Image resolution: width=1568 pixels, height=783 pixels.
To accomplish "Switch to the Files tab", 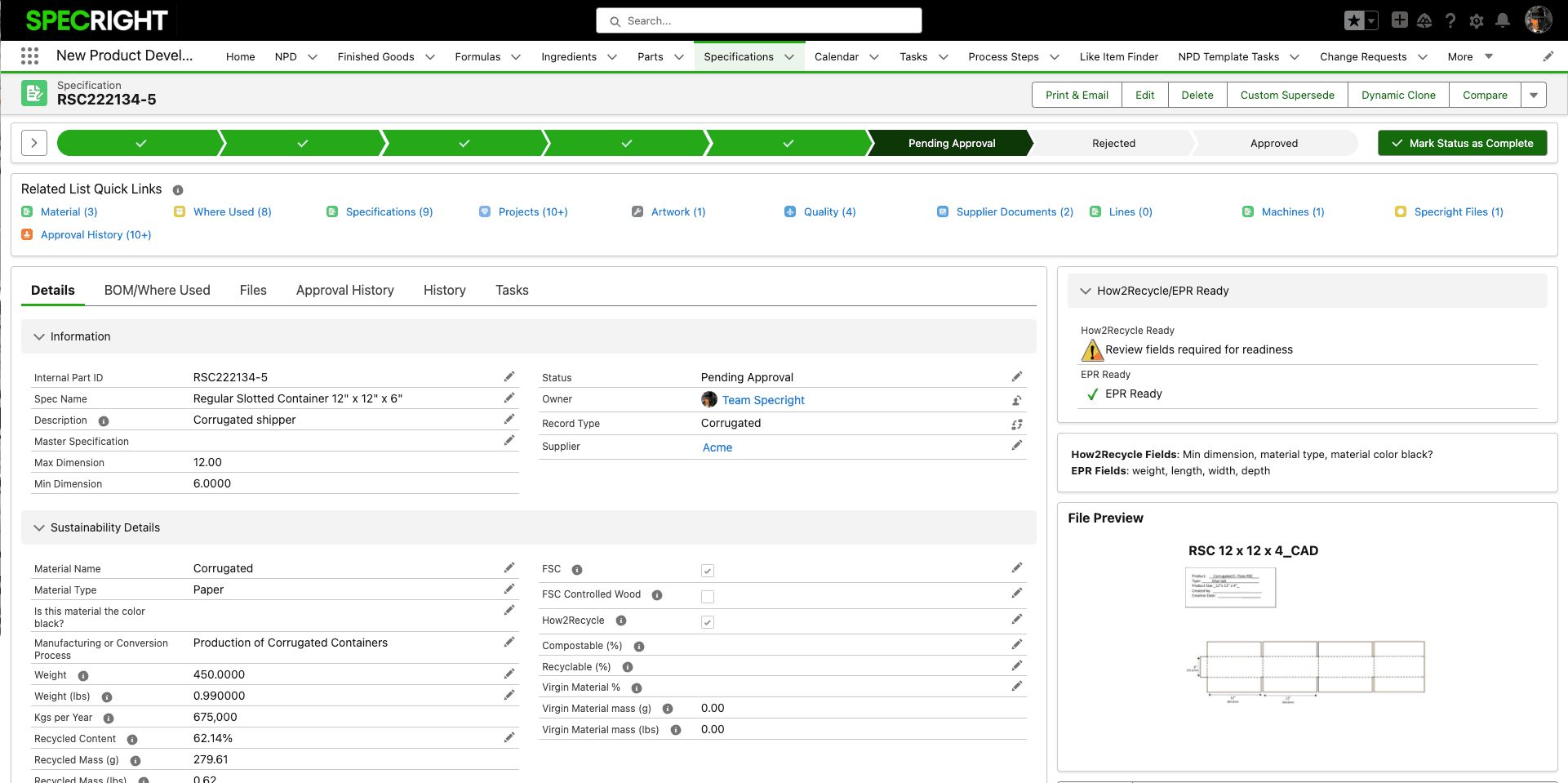I will click(x=253, y=290).
